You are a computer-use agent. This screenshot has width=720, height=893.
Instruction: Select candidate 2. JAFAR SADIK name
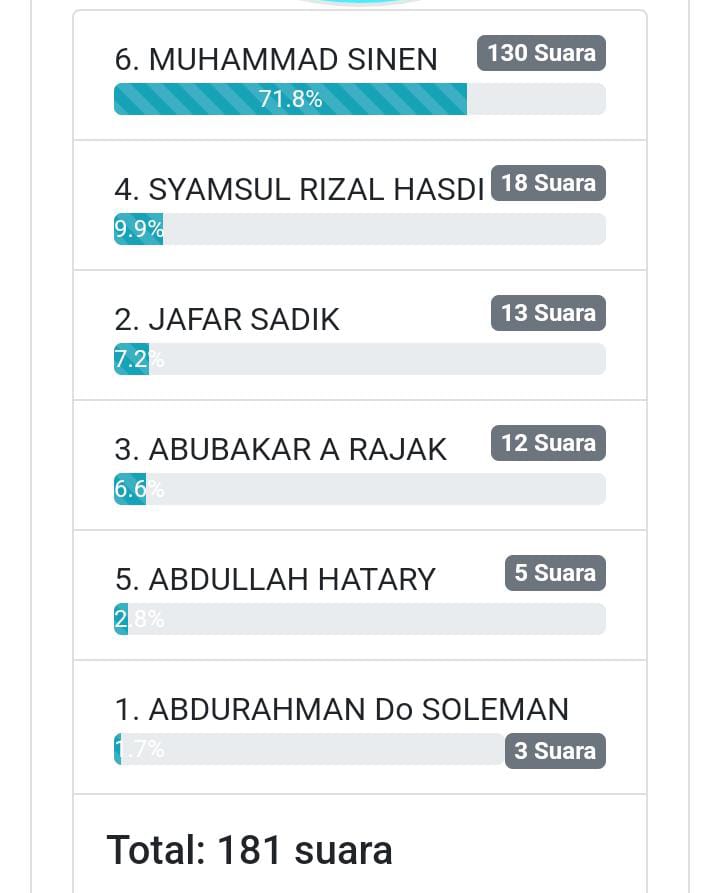coord(227,319)
